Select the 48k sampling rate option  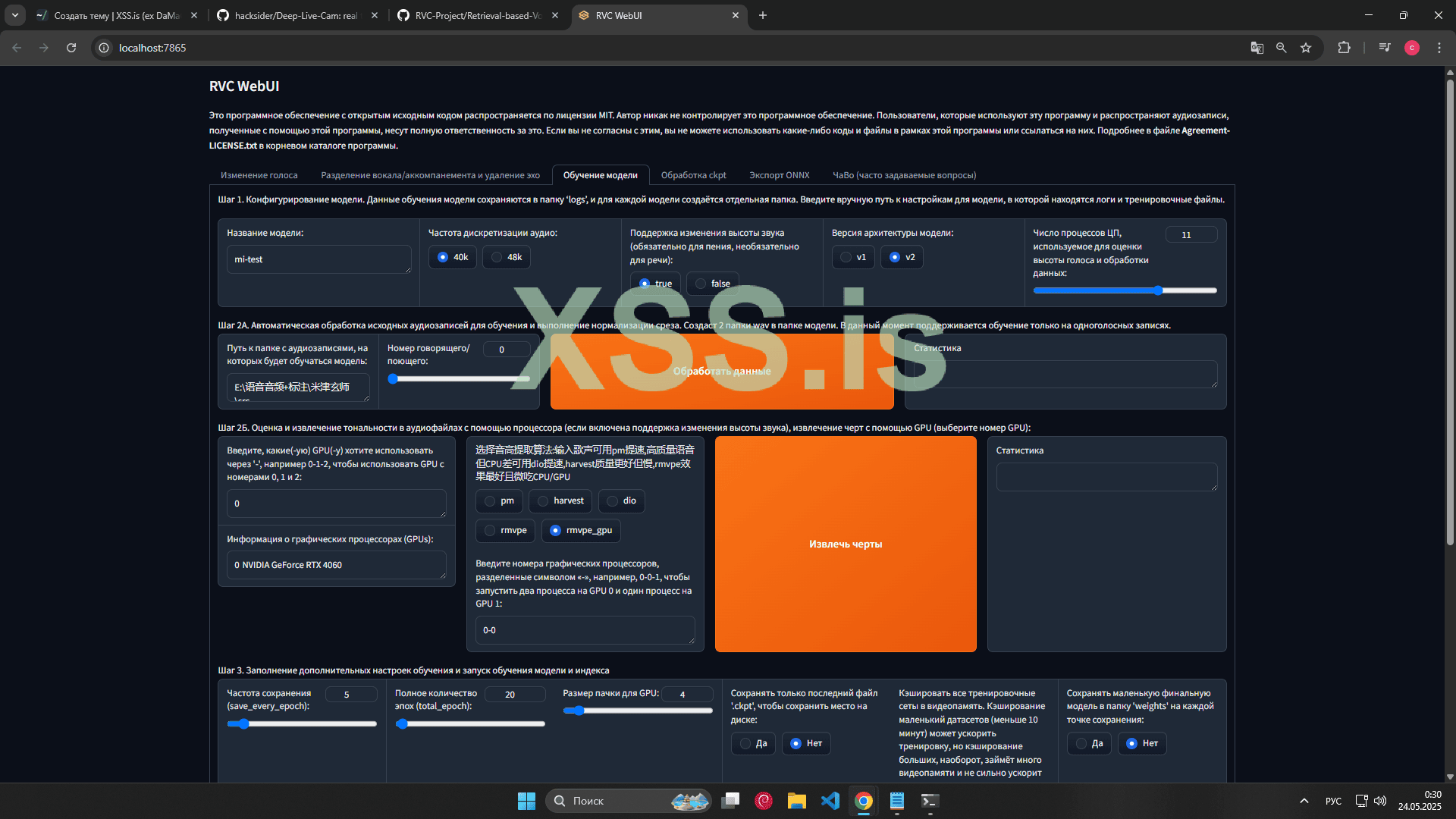click(x=497, y=258)
